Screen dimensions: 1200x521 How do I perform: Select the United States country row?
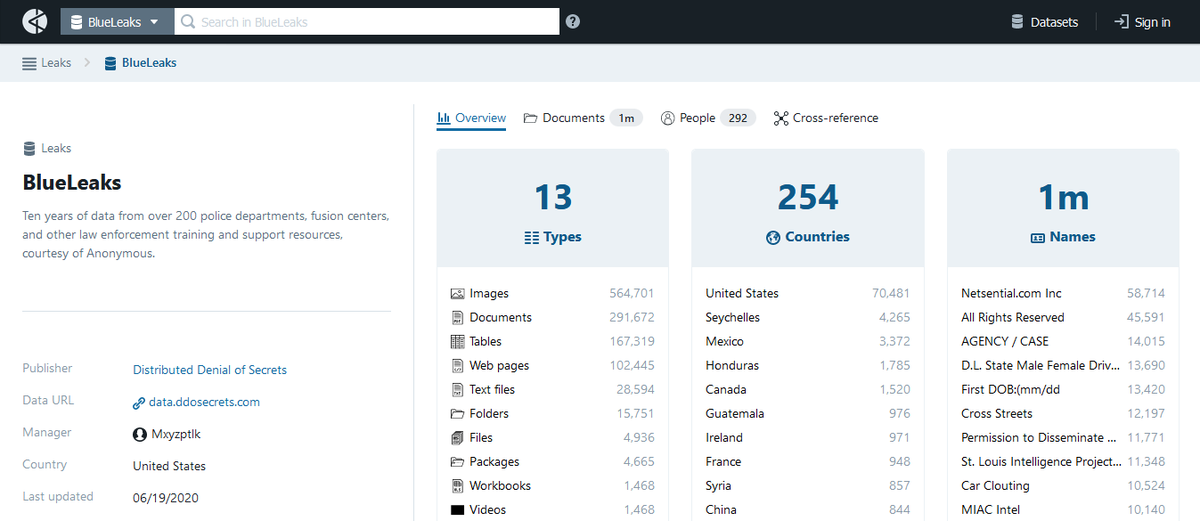[x=808, y=293]
